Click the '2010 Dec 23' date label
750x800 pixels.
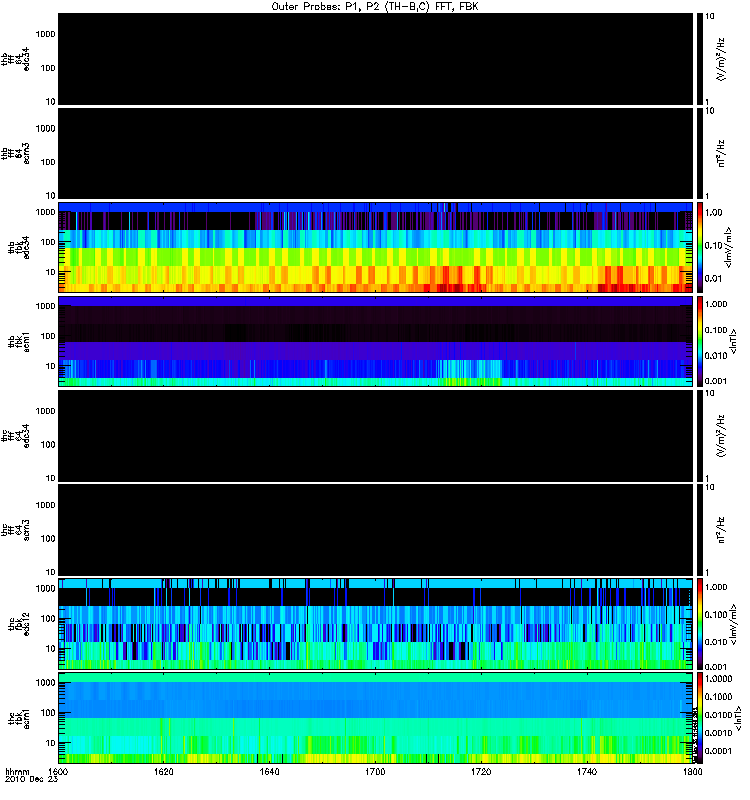(31, 779)
